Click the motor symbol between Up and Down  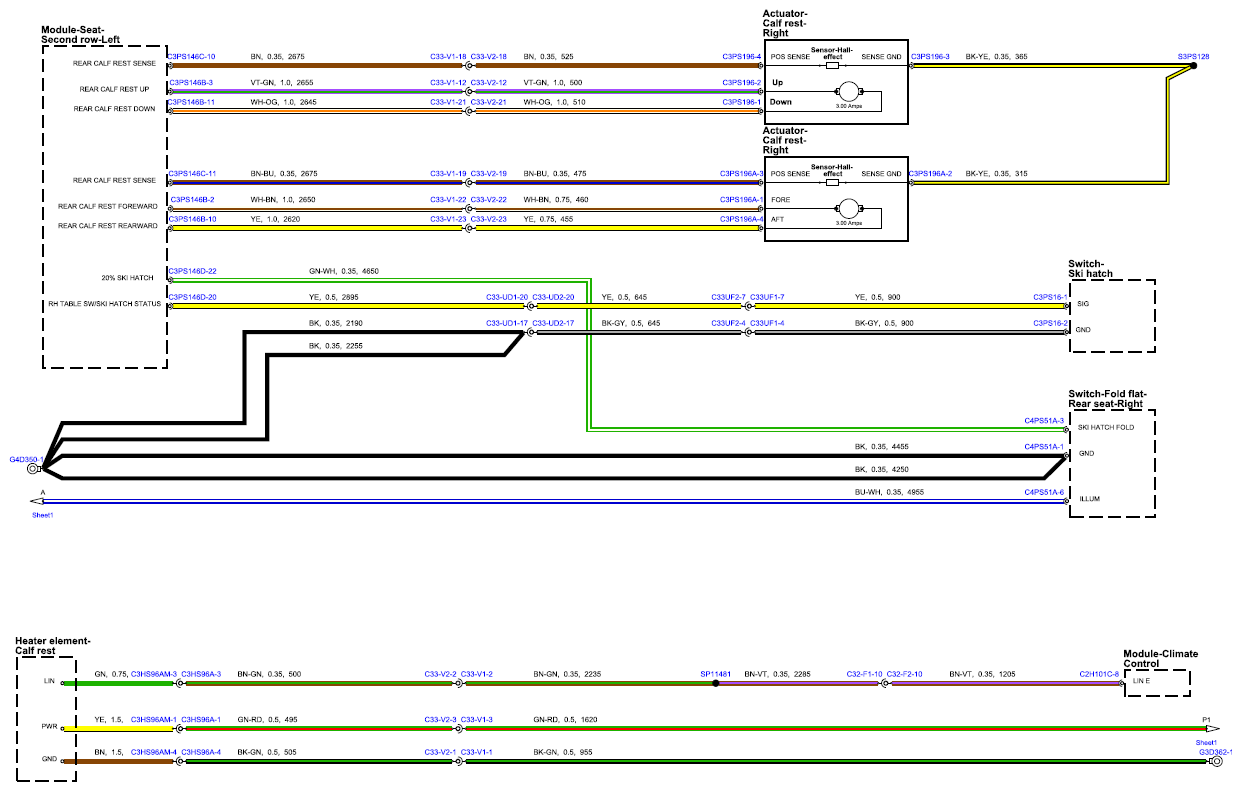coord(849,92)
